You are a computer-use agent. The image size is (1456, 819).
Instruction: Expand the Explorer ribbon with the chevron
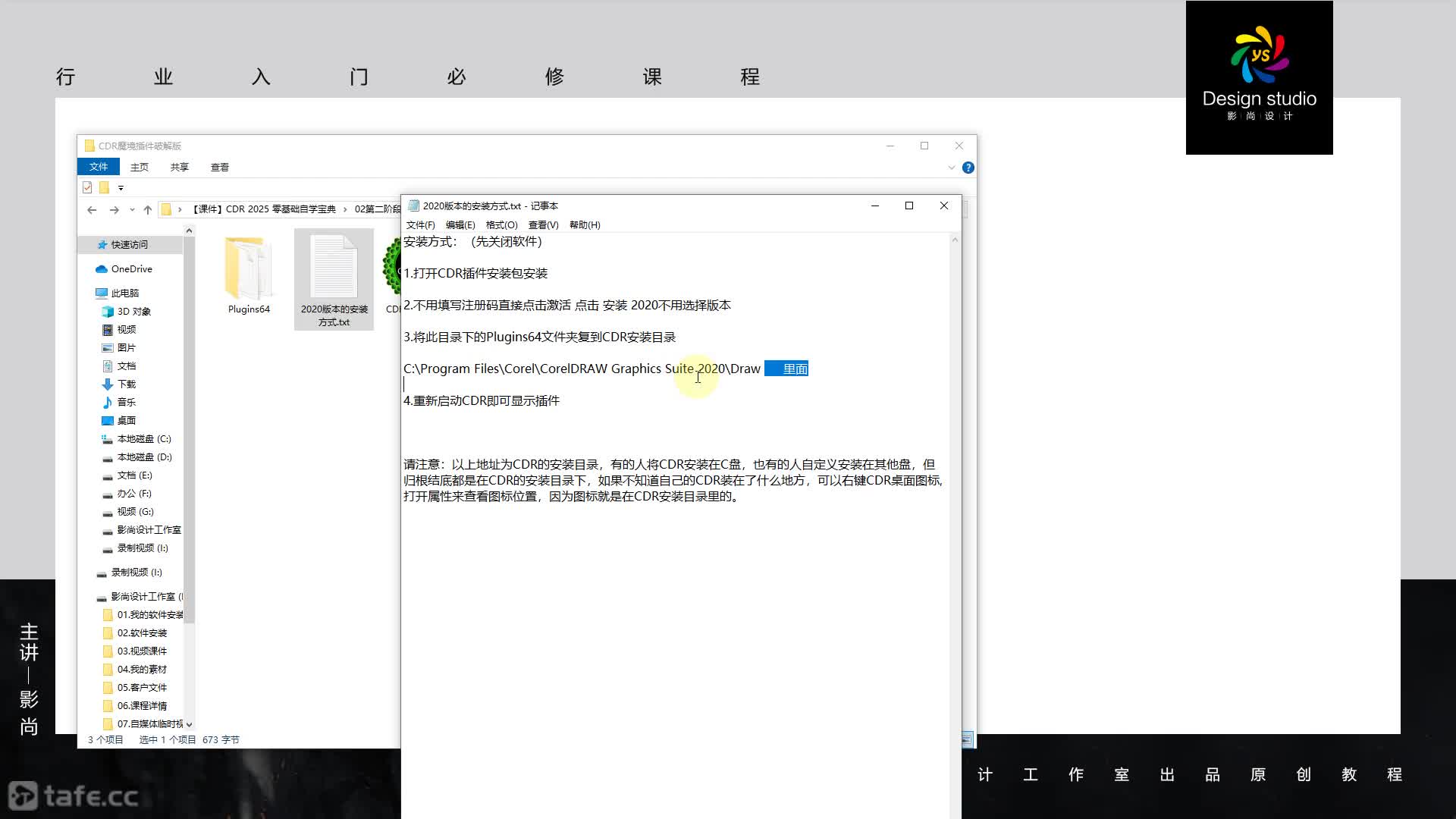tap(951, 168)
